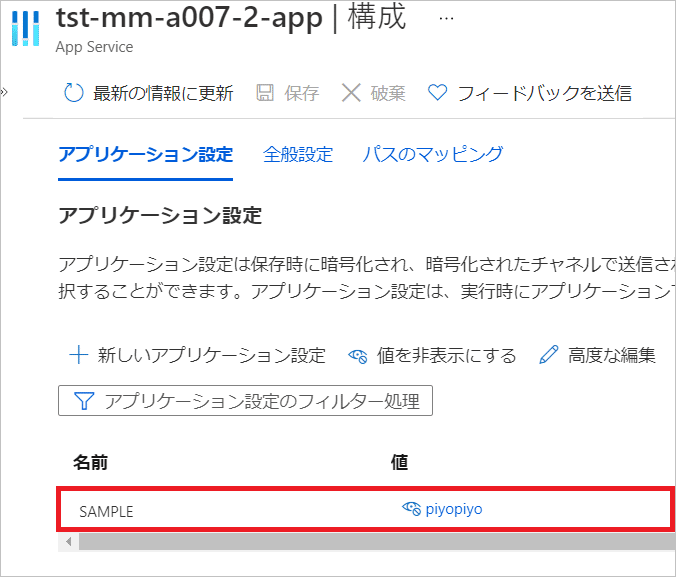Focus the アプリケーション設定のフィルター処理 field
Screen dimensions: 676x577
245,401
